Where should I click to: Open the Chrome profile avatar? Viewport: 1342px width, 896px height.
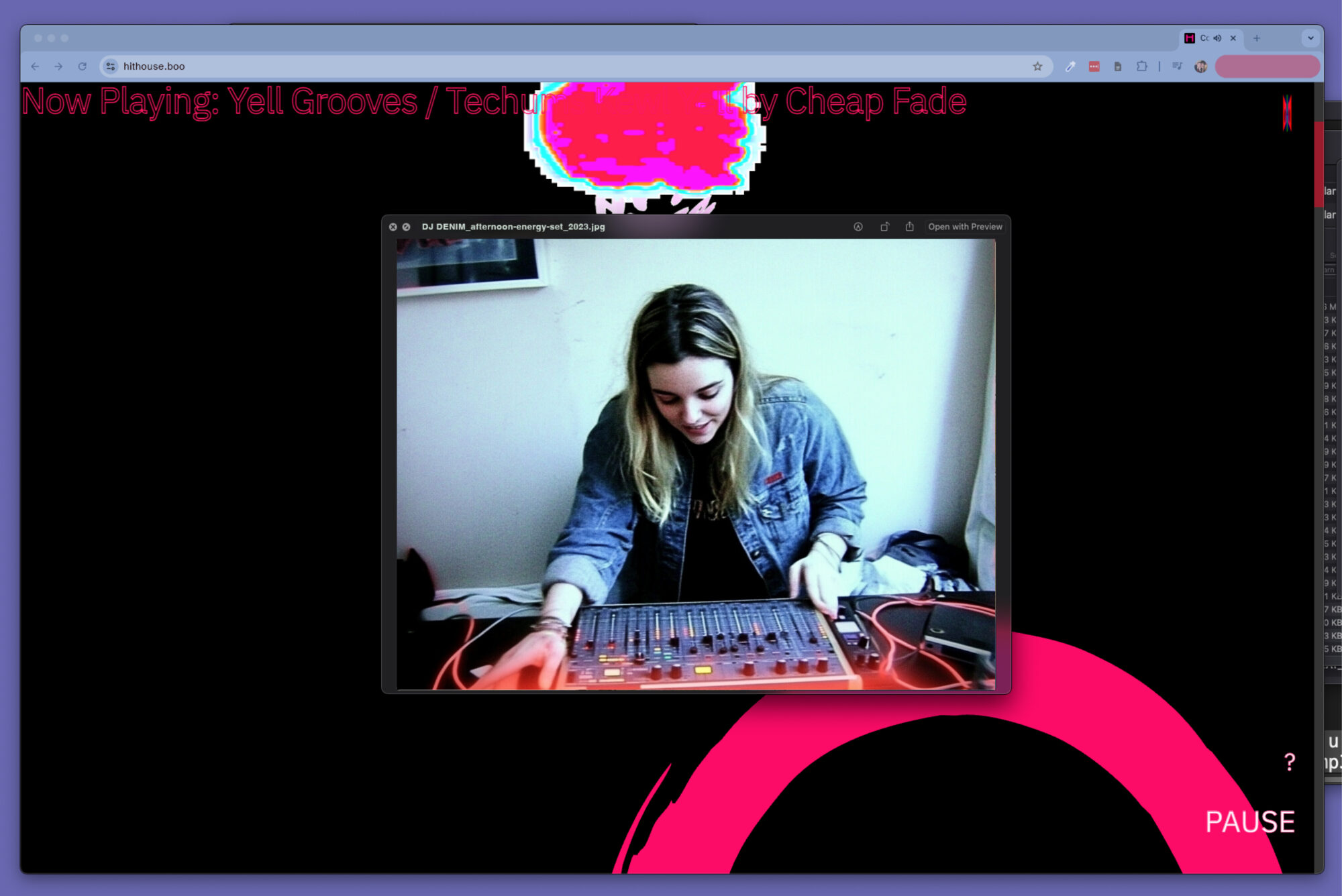pyautogui.click(x=1200, y=66)
